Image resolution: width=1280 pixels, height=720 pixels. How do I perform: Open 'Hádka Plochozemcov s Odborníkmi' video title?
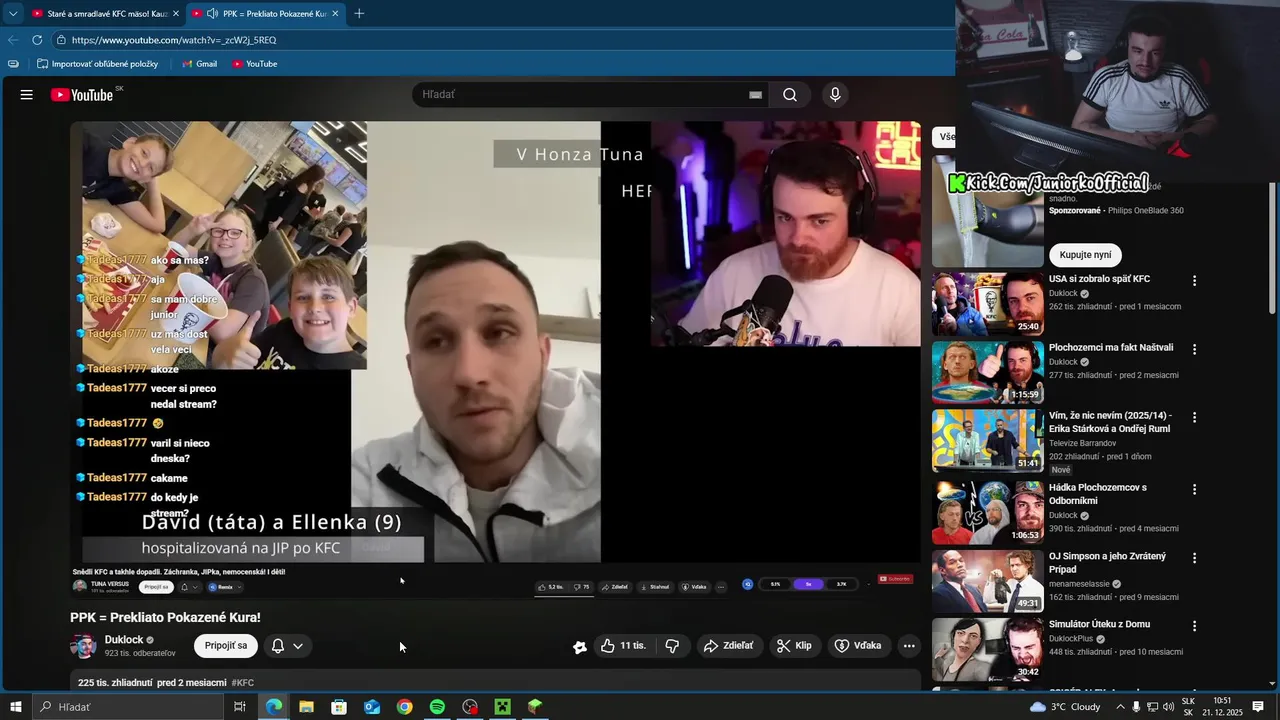point(1098,494)
